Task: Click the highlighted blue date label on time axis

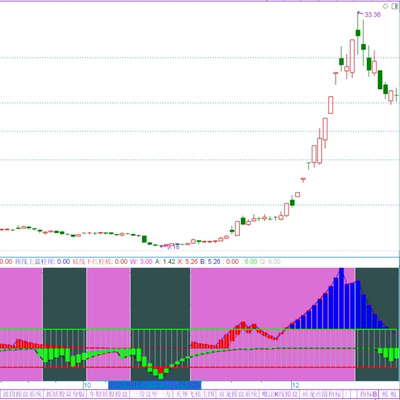Action: [x=155, y=385]
